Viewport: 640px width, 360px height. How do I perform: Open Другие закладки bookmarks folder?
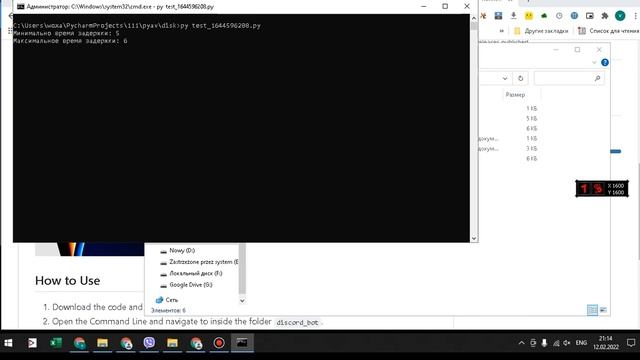pos(541,31)
